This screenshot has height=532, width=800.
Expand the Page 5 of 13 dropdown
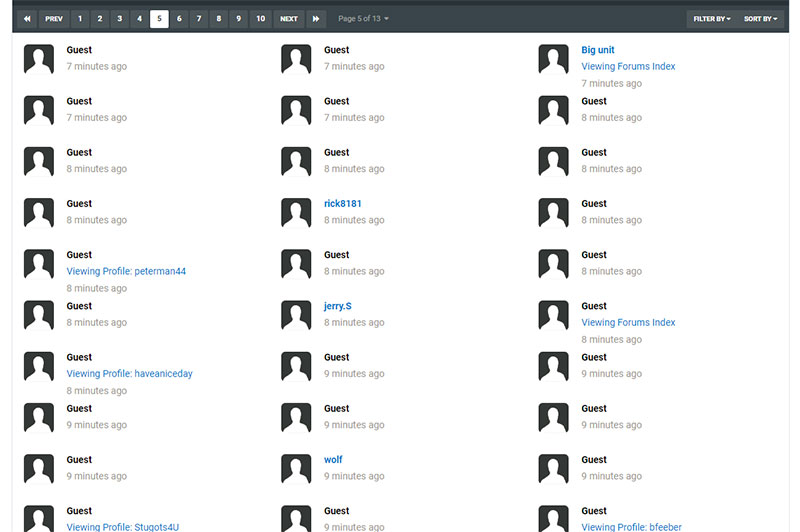(363, 19)
